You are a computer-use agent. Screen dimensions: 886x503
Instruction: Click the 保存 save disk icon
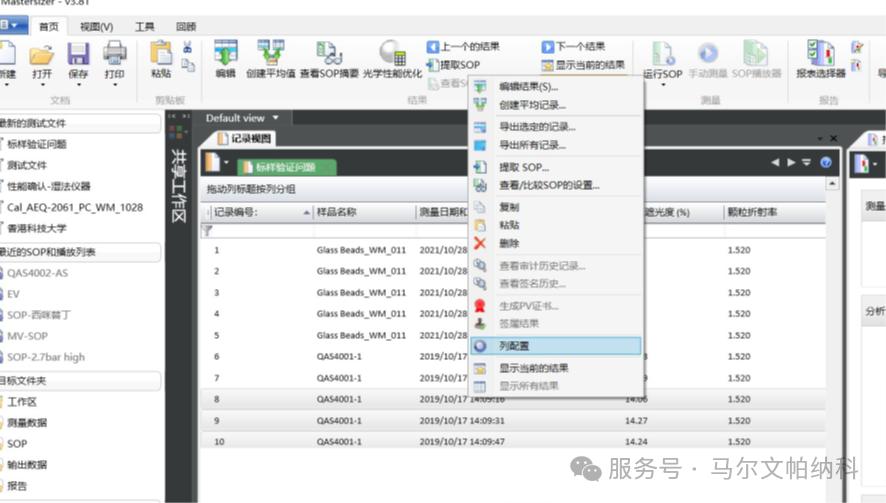coord(78,55)
